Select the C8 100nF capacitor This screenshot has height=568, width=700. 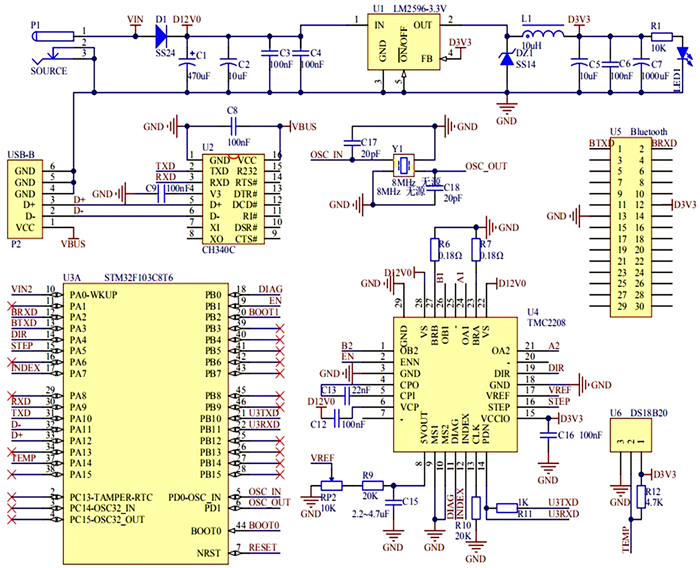233,126
